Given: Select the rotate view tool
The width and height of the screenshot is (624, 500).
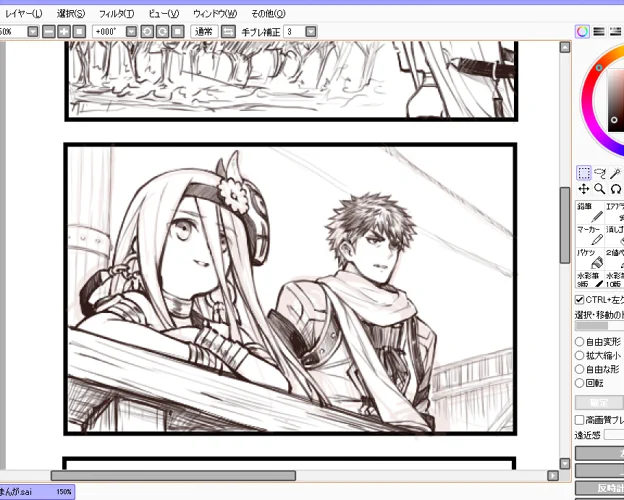Looking at the screenshot, I should click(616, 189).
